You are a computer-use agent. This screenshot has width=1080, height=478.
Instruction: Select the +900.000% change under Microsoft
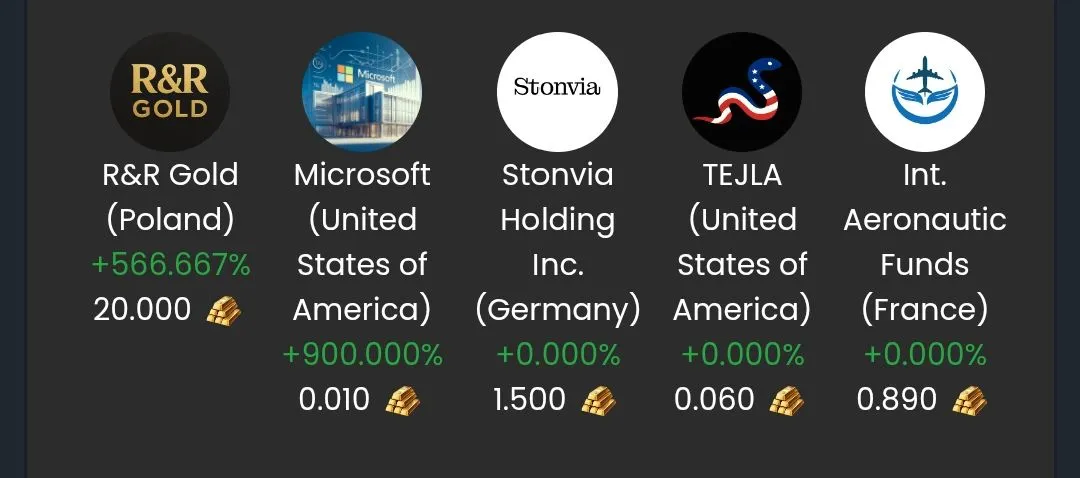362,355
